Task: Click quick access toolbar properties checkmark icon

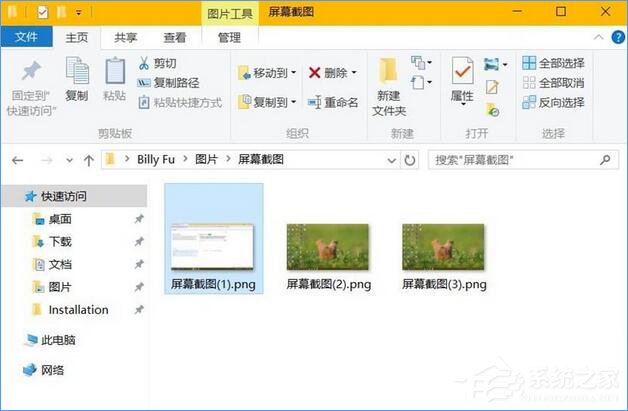Action: click(42, 12)
